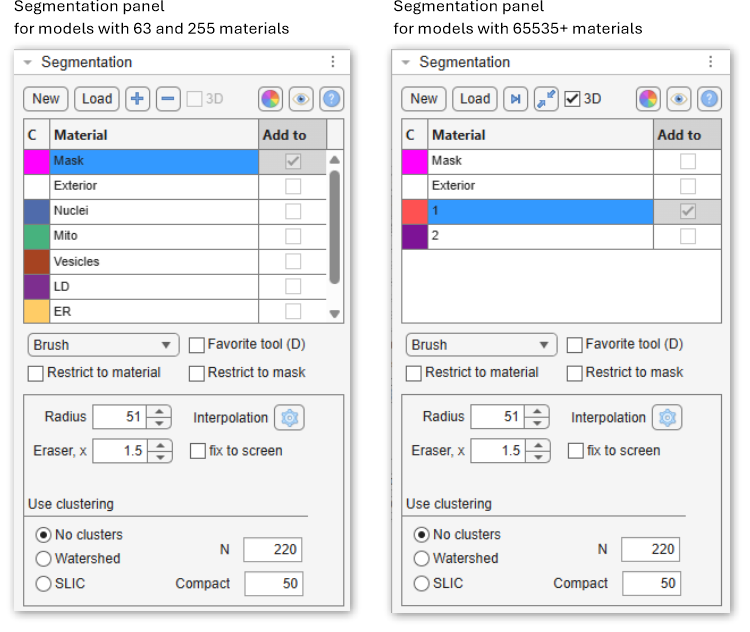Click New button in right panel

tap(424, 99)
